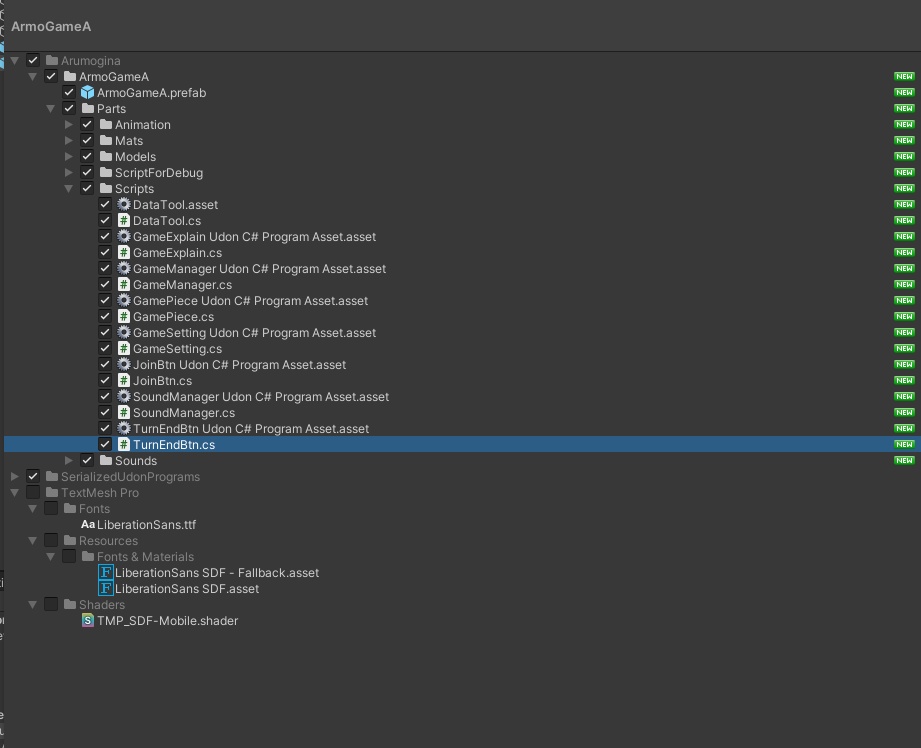The height and width of the screenshot is (748, 921).
Task: Expand the Models folder
Action: (x=69, y=156)
